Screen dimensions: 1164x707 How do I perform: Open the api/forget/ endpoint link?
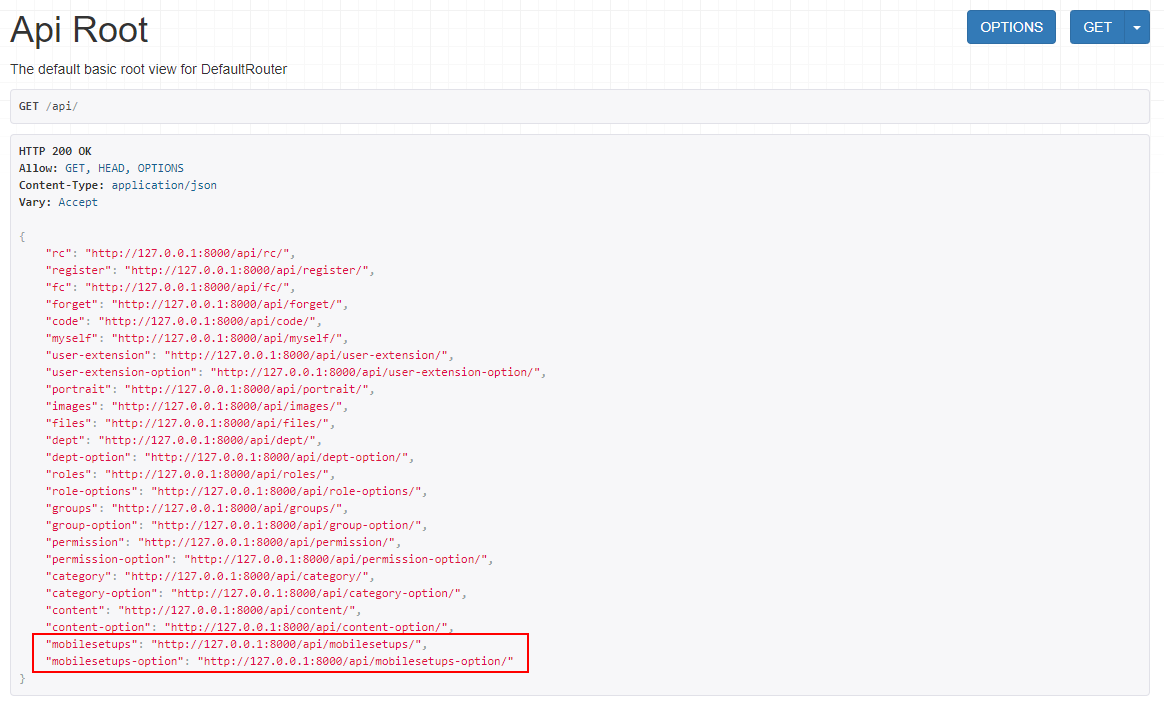(229, 304)
